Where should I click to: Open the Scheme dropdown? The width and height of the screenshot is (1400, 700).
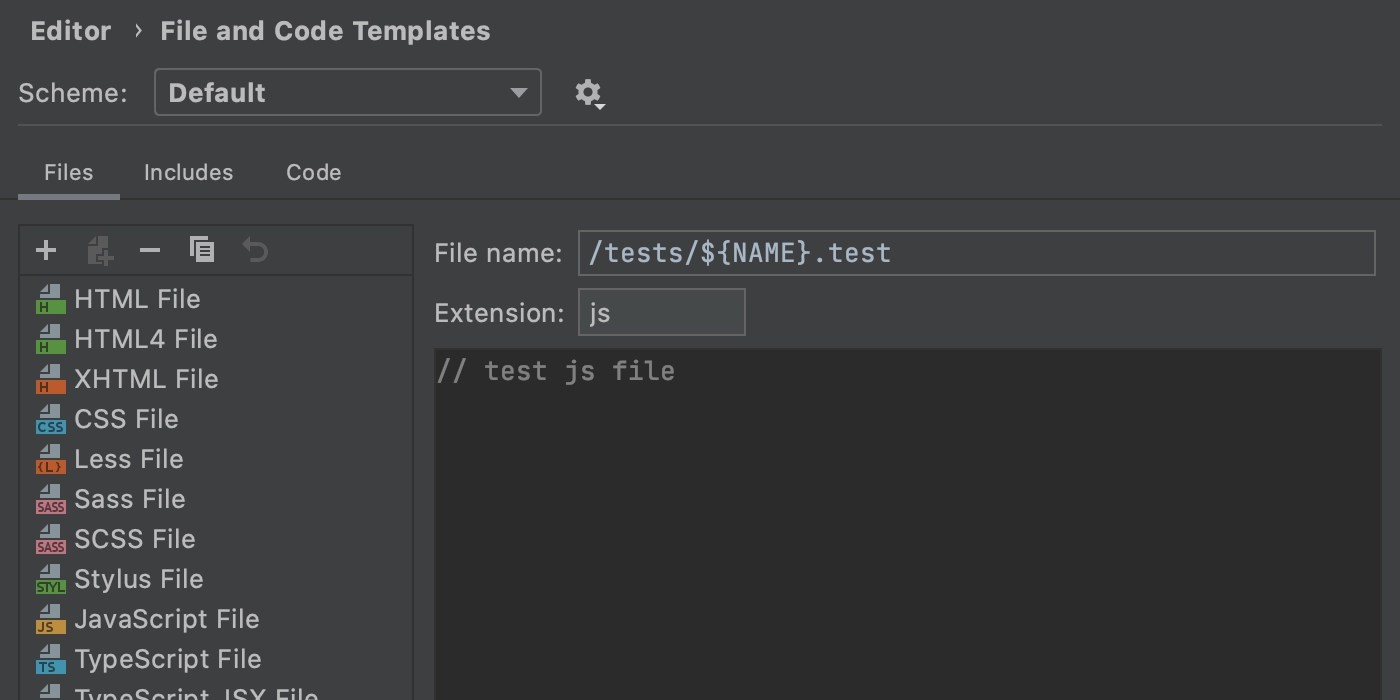[347, 92]
